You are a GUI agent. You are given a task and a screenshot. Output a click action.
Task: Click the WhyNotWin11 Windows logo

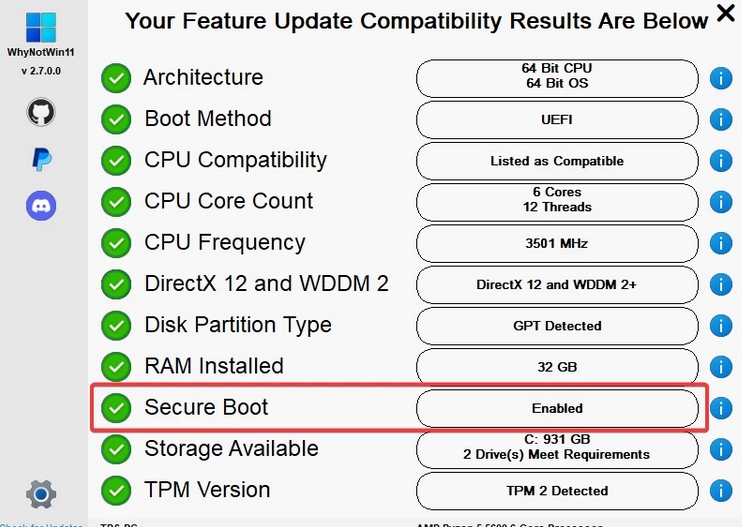(x=41, y=28)
